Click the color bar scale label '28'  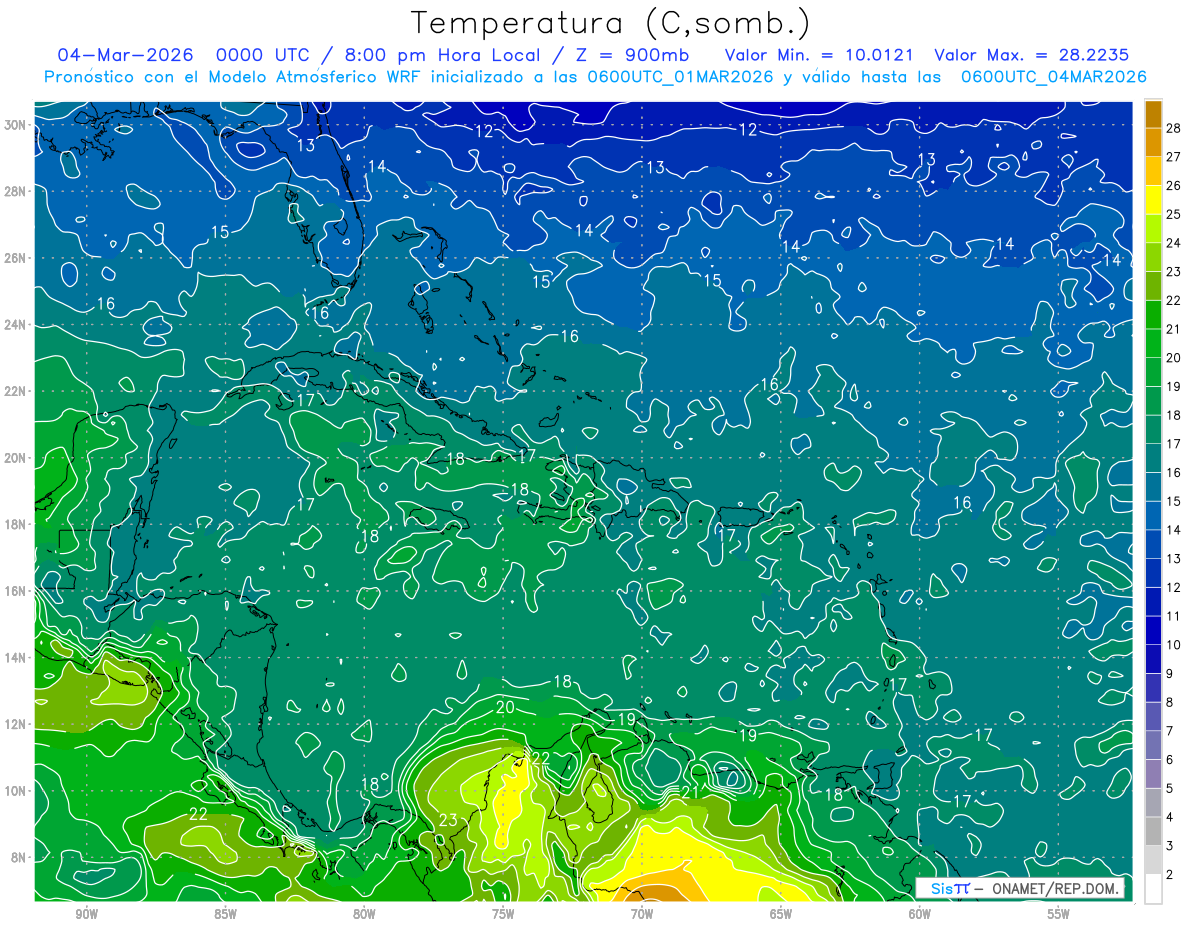[x=1174, y=128]
